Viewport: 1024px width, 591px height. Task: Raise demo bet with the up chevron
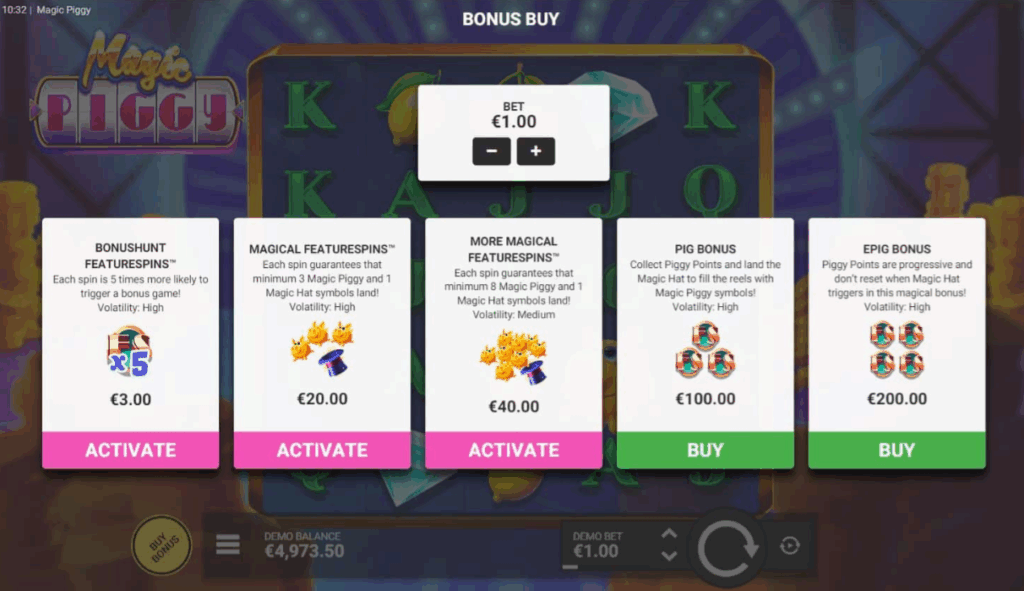pos(669,534)
